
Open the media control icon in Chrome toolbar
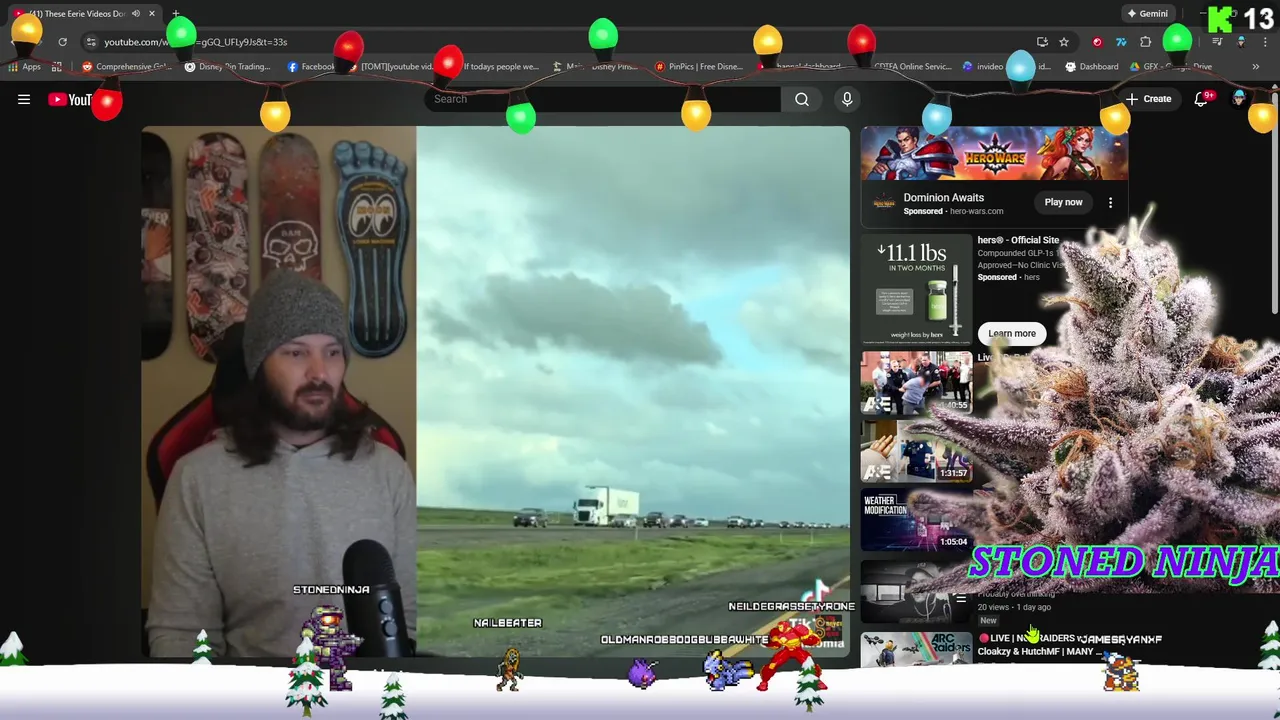pyautogui.click(x=1217, y=42)
